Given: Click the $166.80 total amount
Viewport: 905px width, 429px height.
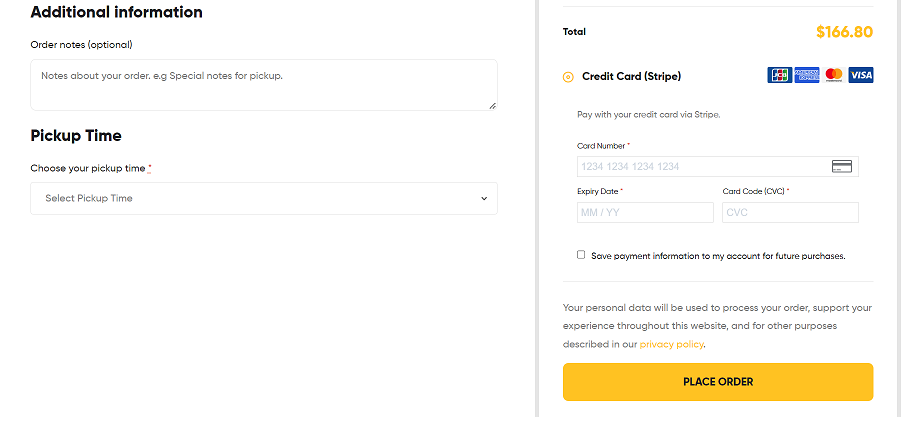Looking at the screenshot, I should tap(844, 32).
